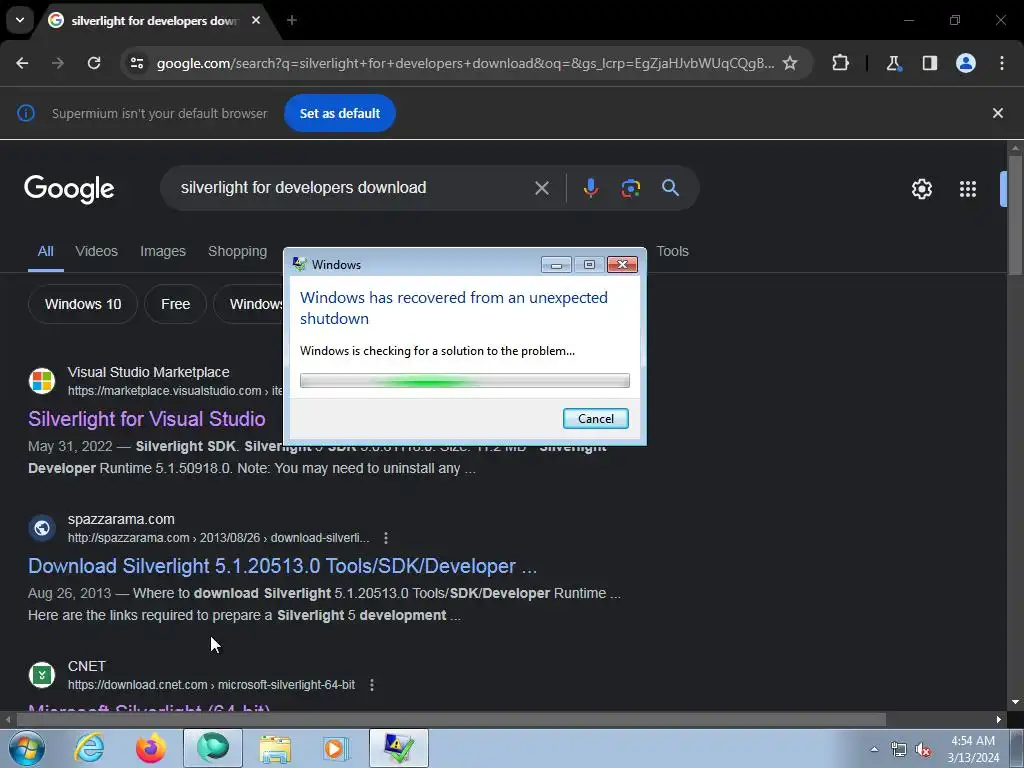Apply the Free filter chip
The image size is (1024, 768).
[176, 304]
